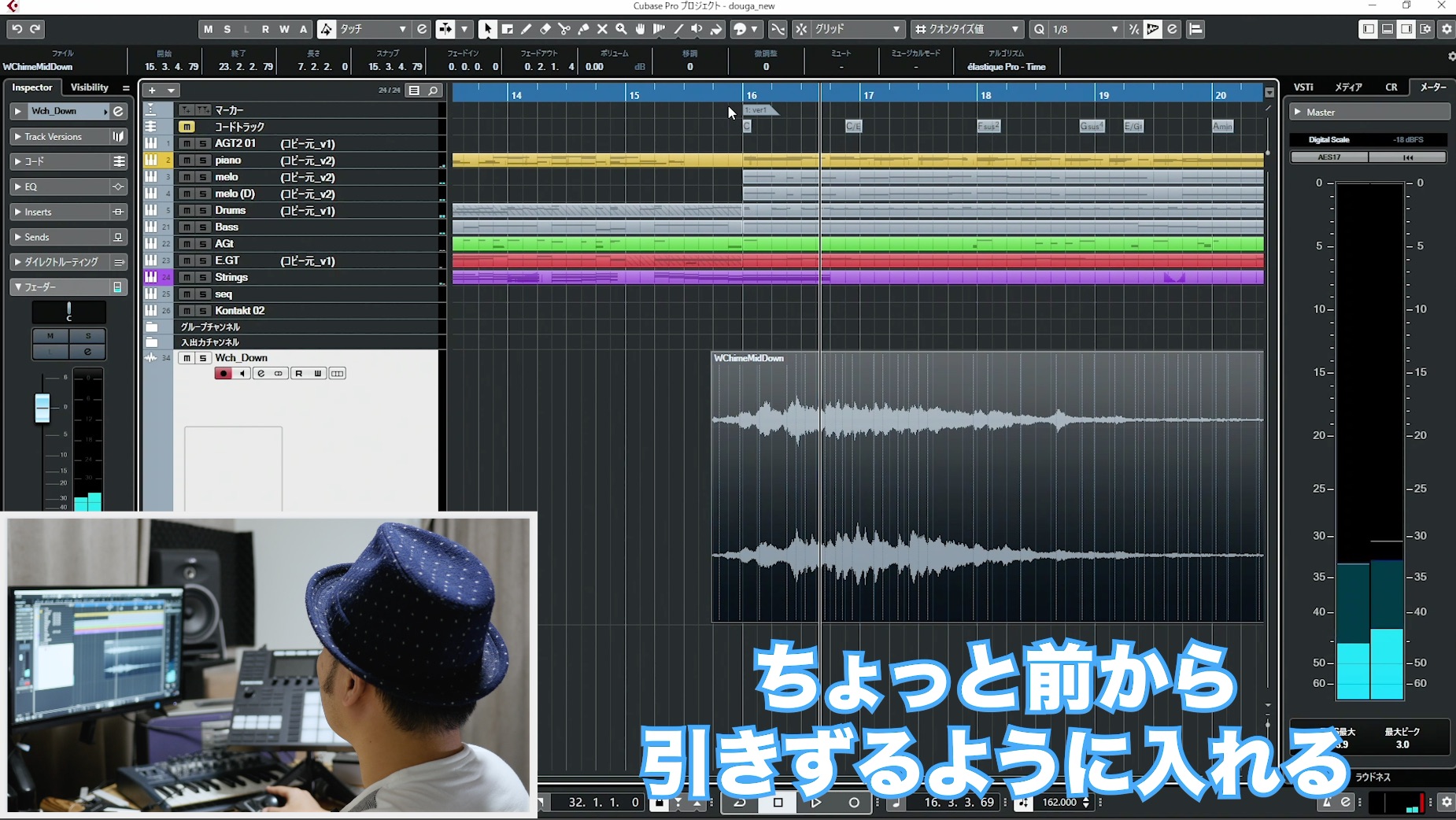Solo the Bass track
1456x820 pixels.
click(x=203, y=227)
